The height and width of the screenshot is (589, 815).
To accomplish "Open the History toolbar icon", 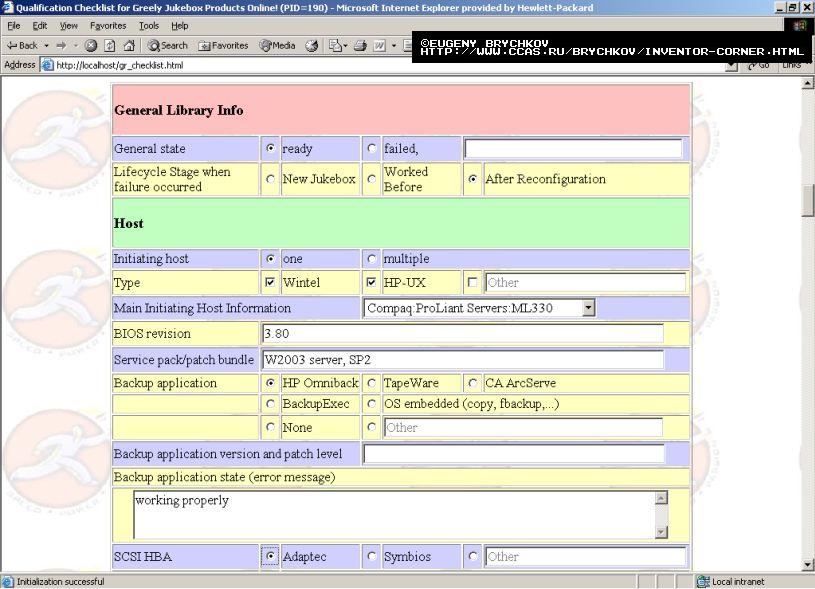I will [311, 46].
